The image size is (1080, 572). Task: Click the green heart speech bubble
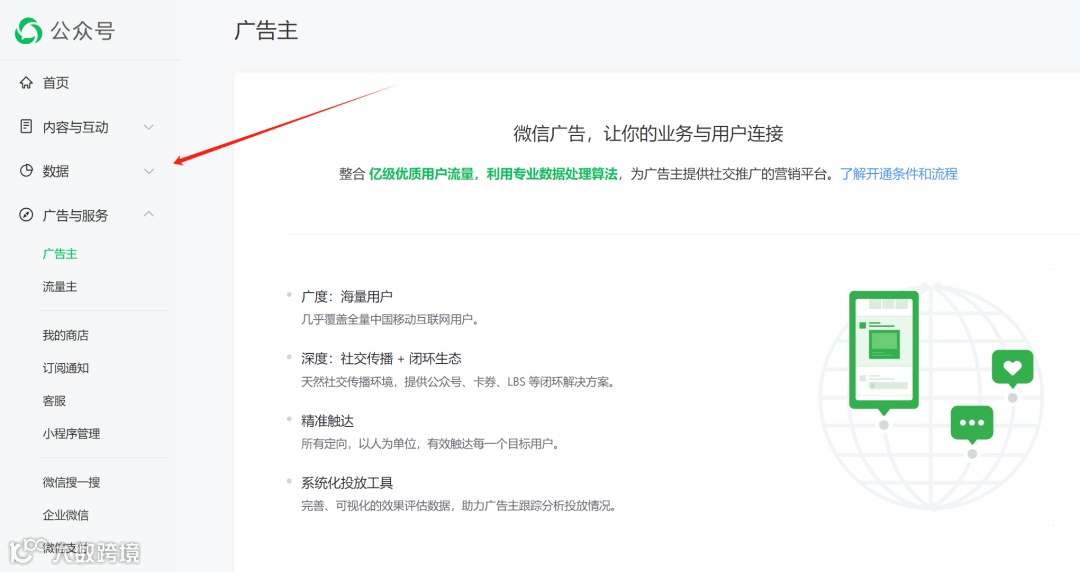click(1012, 368)
